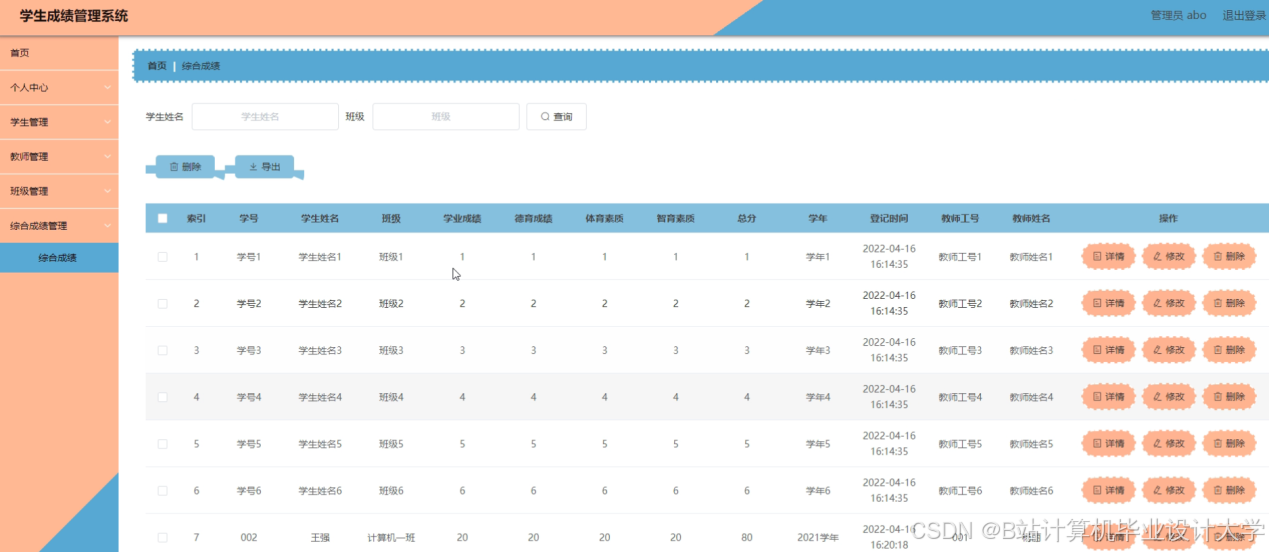This screenshot has width=1269, height=552.
Task: Open 详情 for row 学号4
Action: 1108,397
